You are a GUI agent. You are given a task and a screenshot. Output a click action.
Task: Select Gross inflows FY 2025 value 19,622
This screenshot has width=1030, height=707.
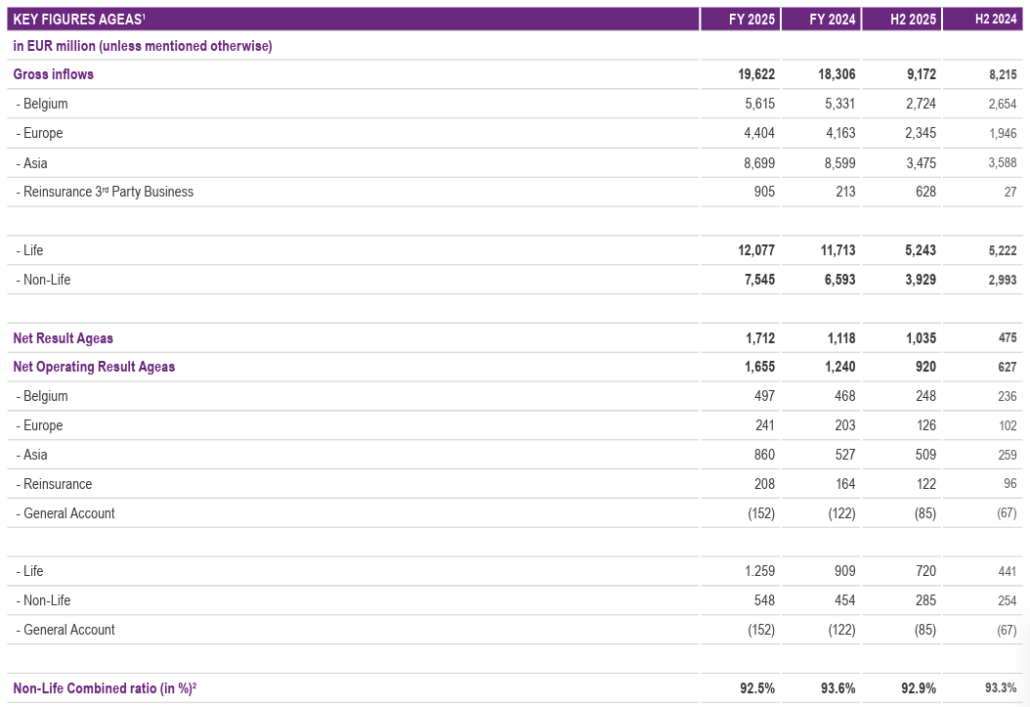pos(756,74)
